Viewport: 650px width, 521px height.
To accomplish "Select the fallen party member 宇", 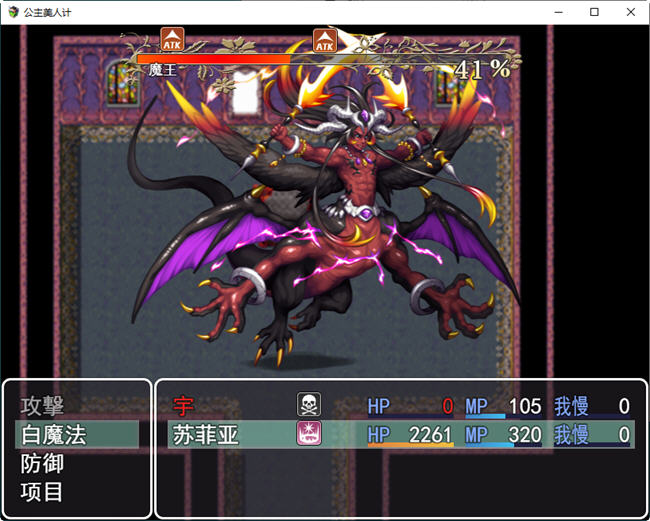I will tap(184, 406).
